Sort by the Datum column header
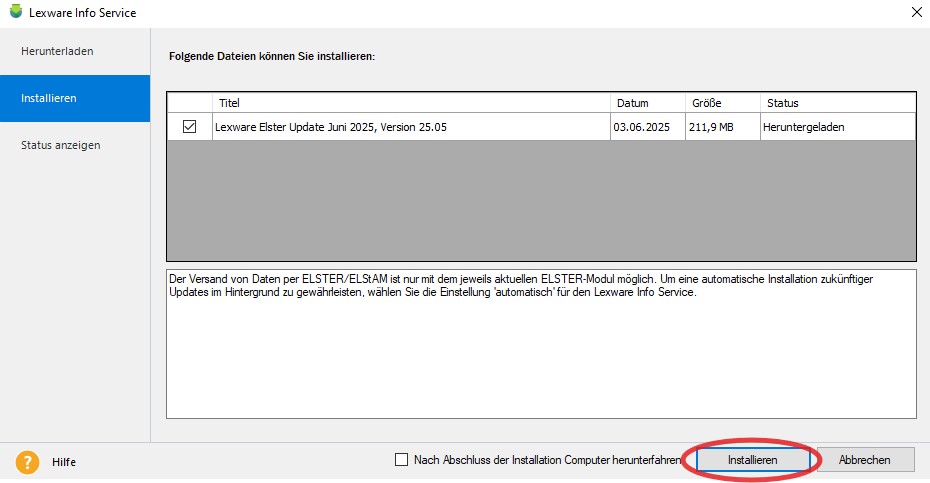This screenshot has height=483, width=930. pos(648,103)
